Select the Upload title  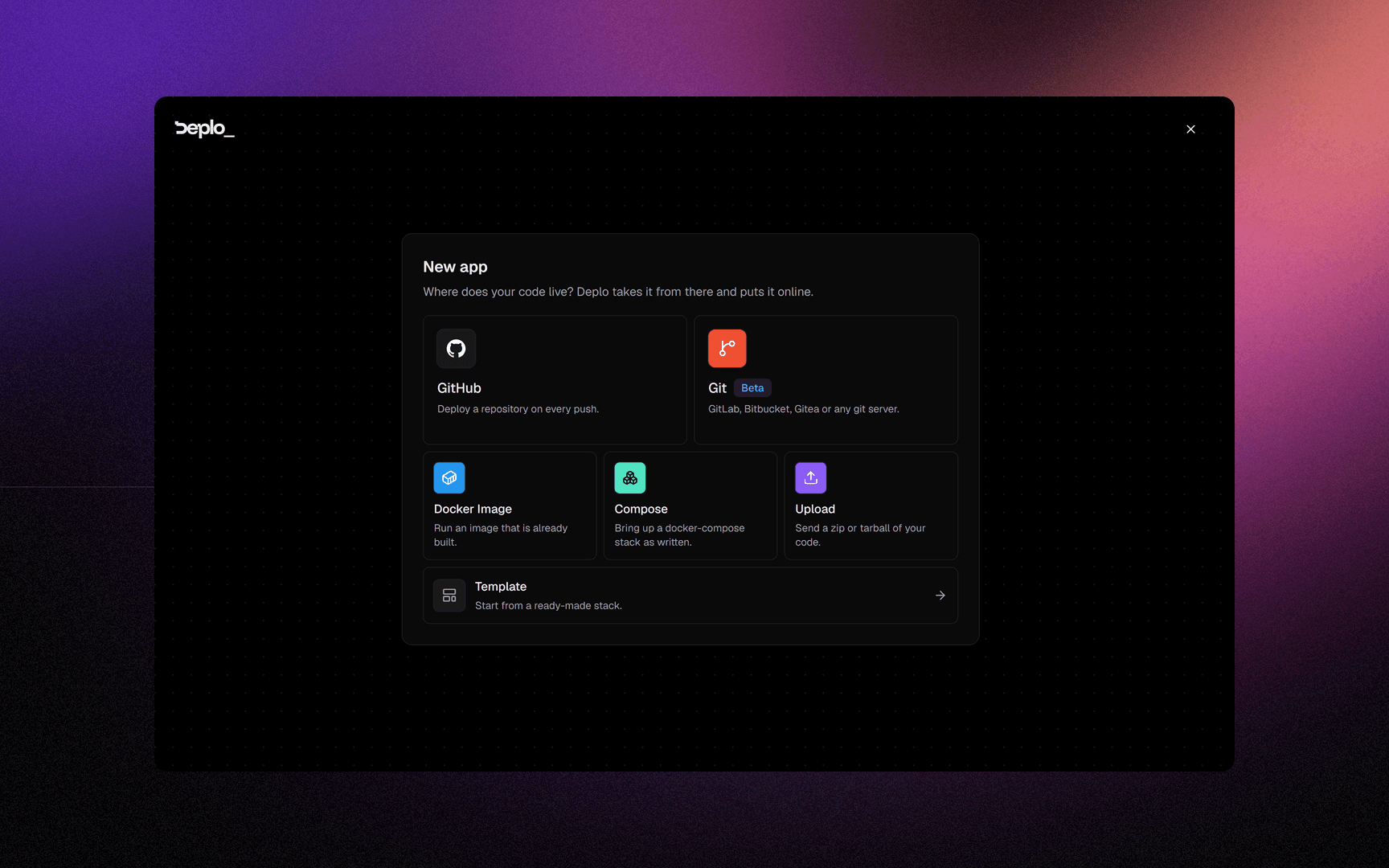click(815, 509)
